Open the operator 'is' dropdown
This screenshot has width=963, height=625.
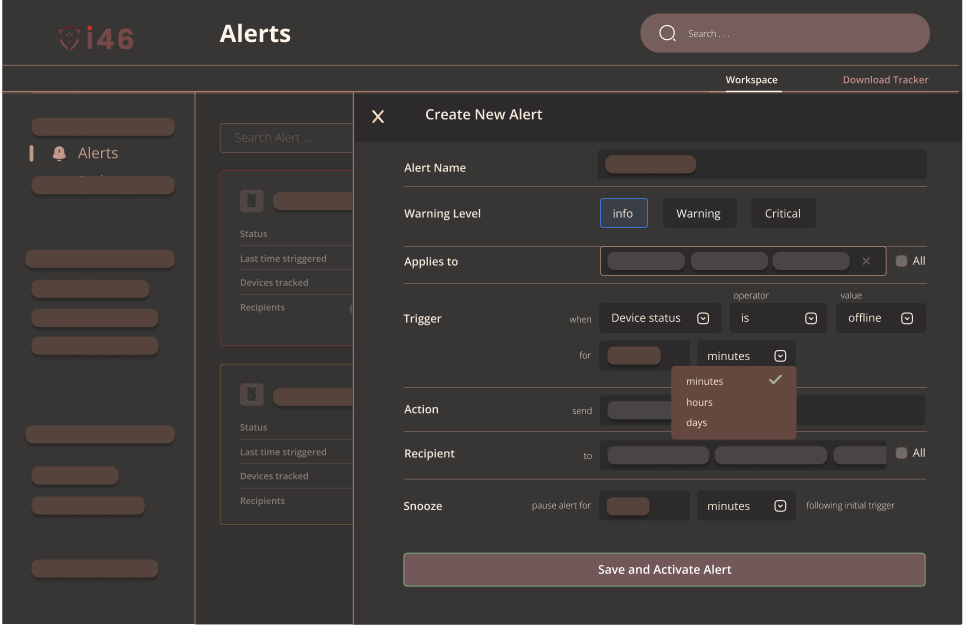(778, 318)
